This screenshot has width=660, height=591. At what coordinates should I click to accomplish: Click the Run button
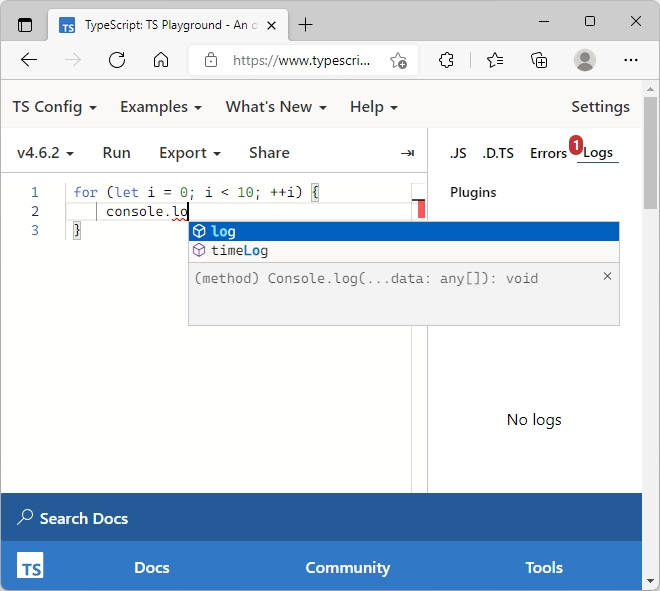click(x=117, y=153)
